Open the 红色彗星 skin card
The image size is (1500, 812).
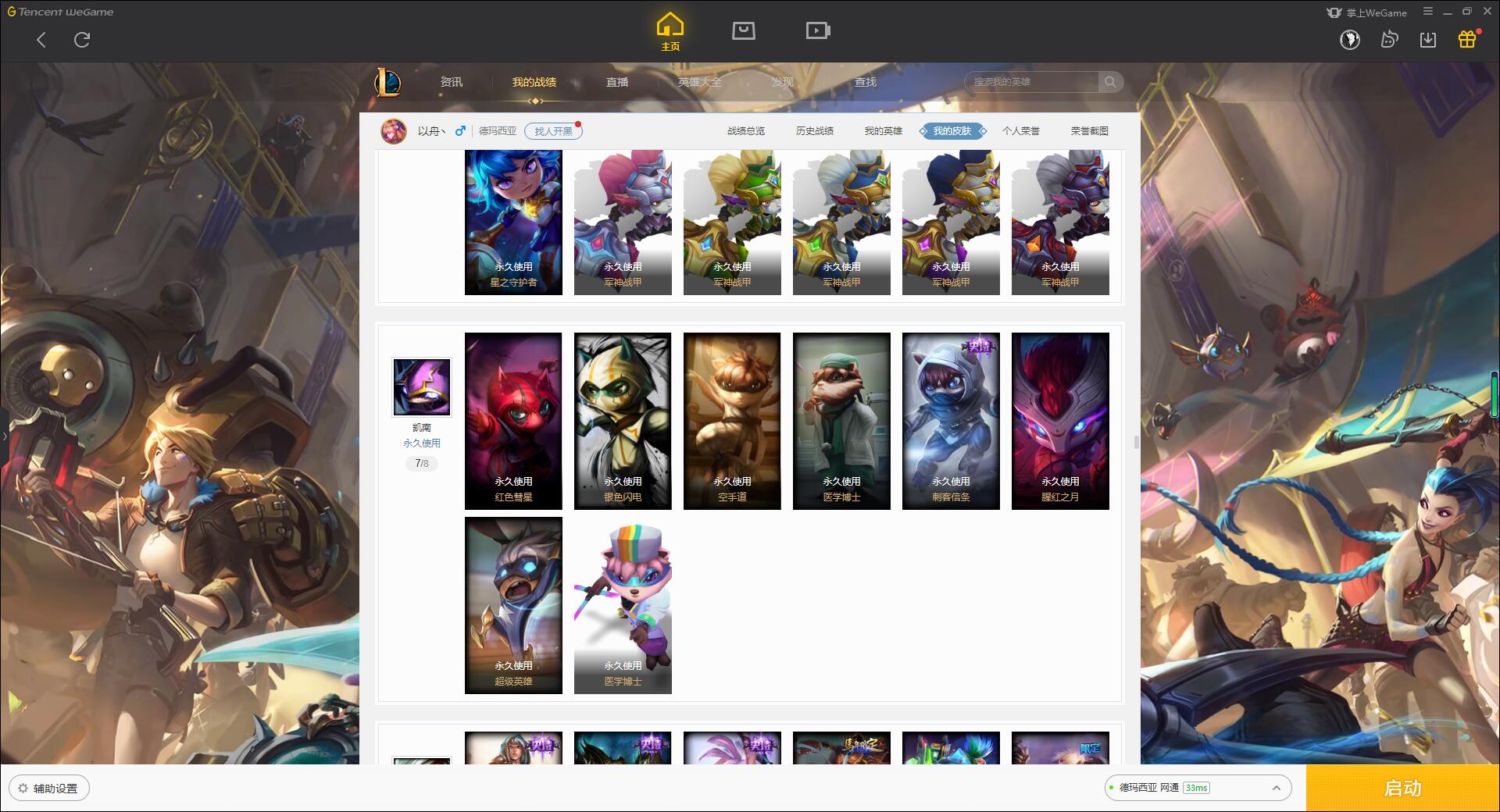click(x=513, y=422)
